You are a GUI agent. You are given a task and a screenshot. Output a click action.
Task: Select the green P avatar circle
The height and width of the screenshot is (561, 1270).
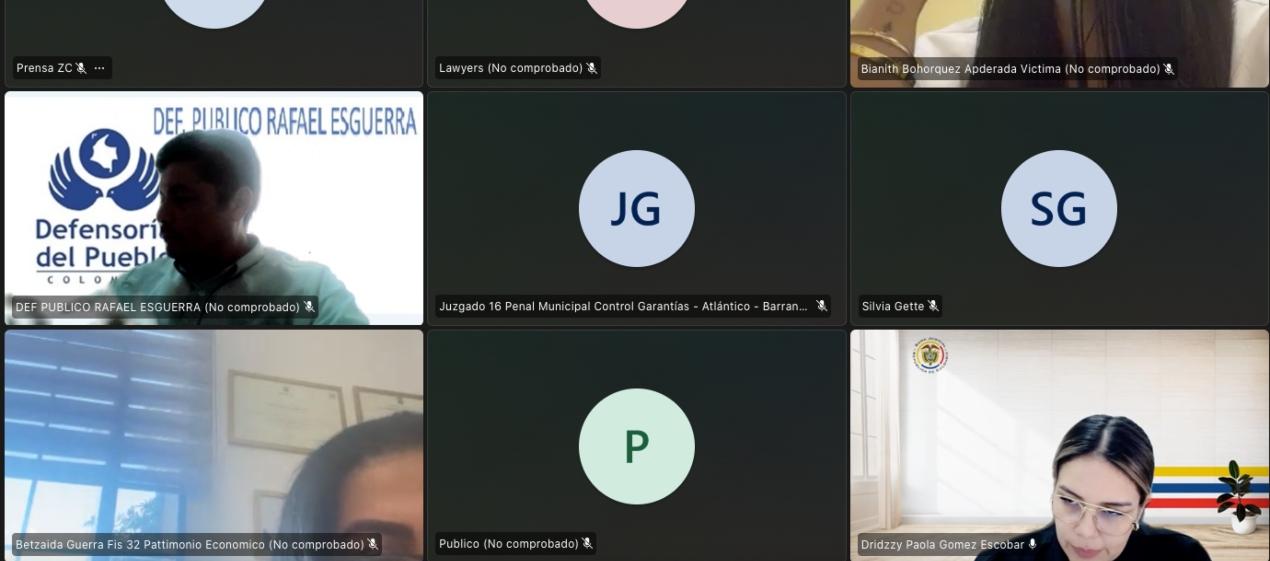pyautogui.click(x=636, y=446)
